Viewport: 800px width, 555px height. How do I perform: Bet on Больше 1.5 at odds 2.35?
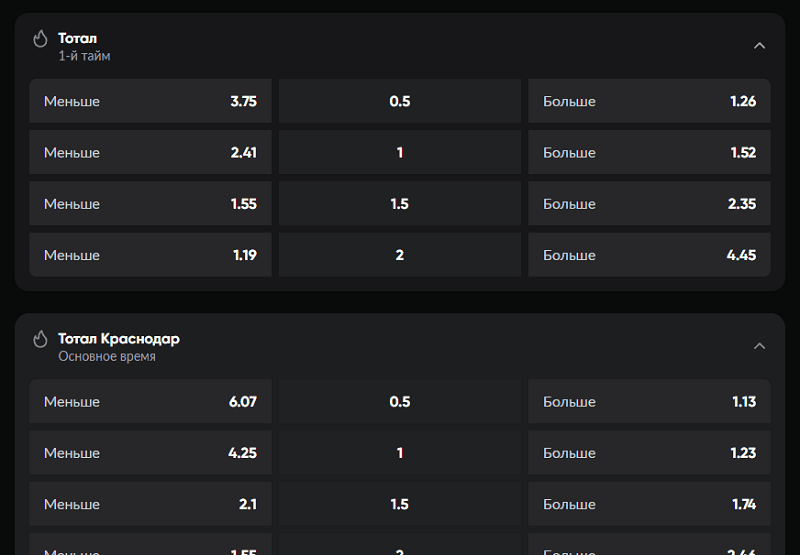649,204
